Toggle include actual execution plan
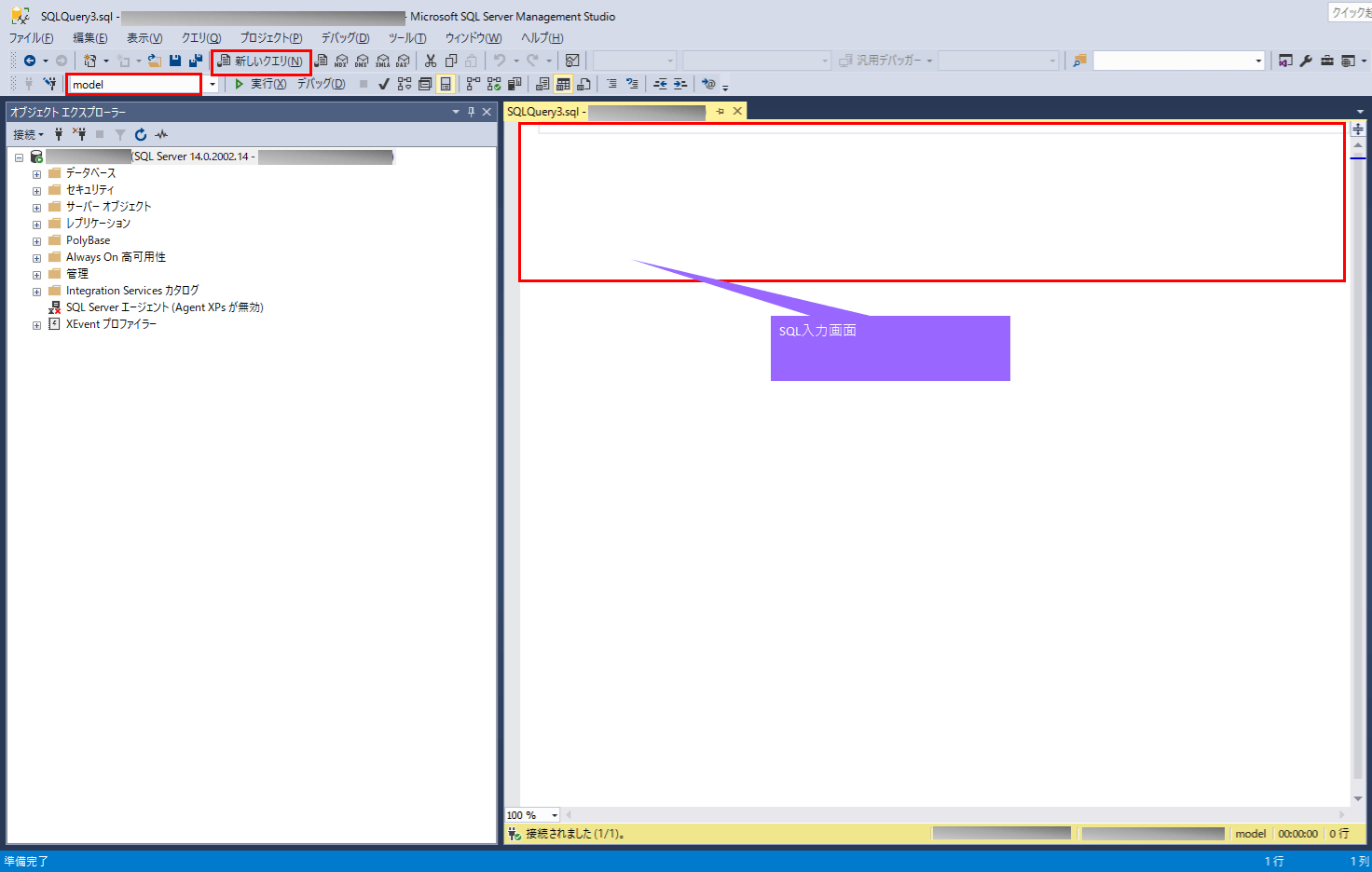The image size is (1372, 872). click(473, 84)
